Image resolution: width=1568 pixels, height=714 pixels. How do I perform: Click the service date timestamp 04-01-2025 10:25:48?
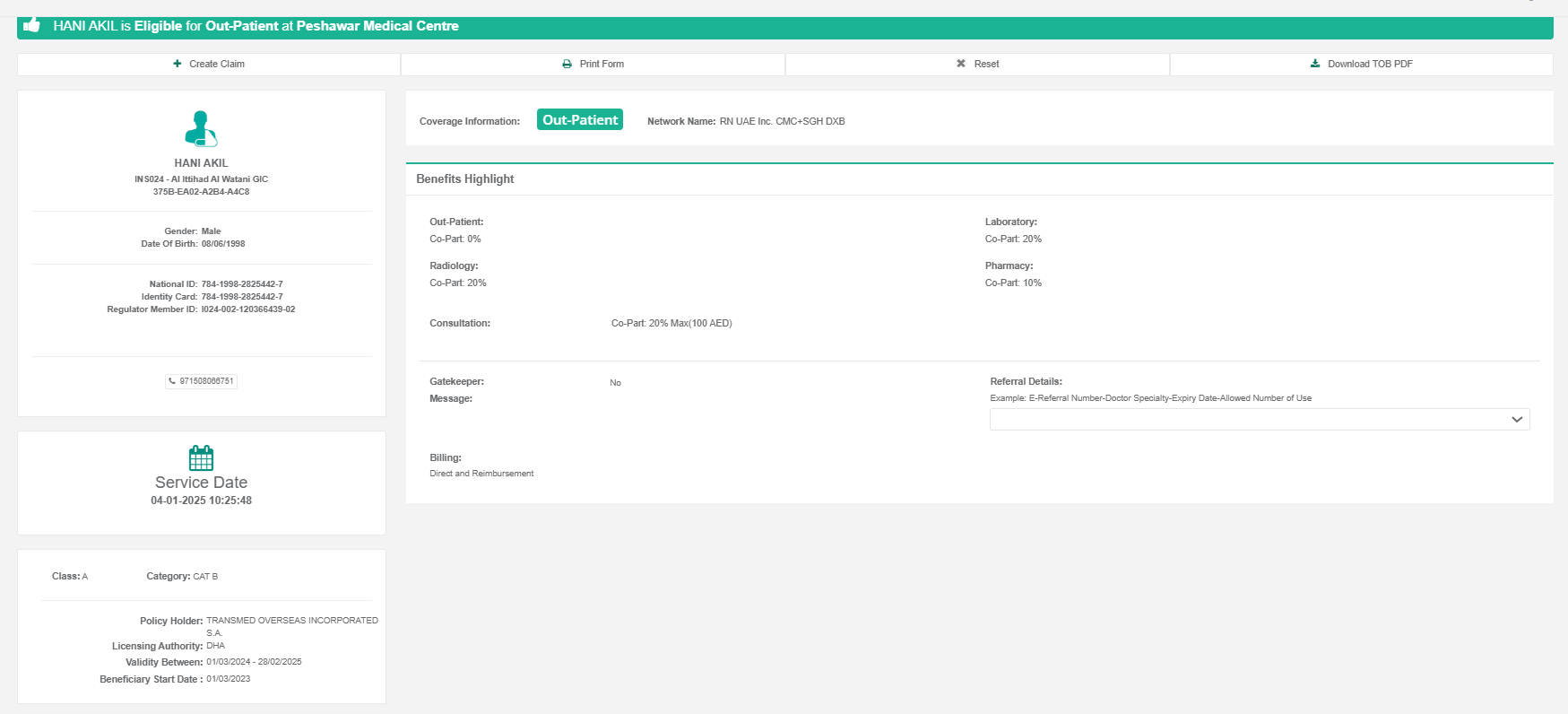[x=201, y=501]
